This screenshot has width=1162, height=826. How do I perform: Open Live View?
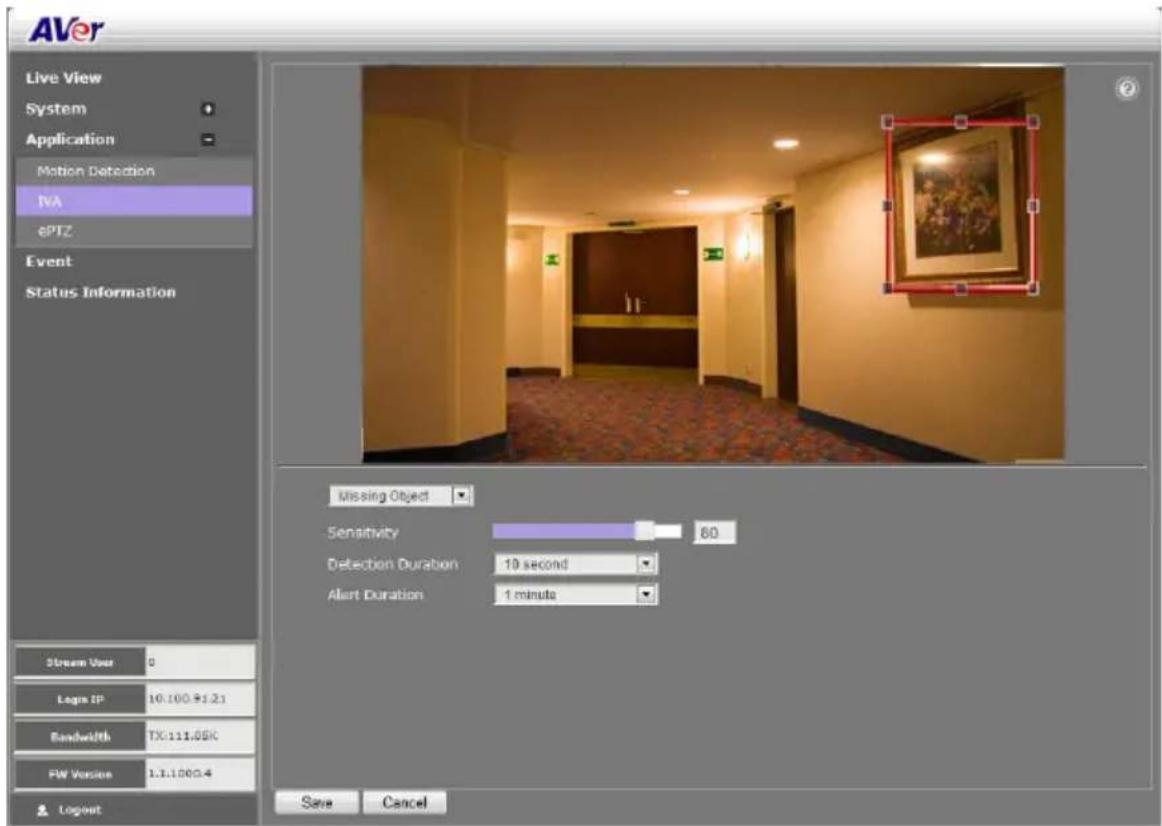click(x=64, y=78)
